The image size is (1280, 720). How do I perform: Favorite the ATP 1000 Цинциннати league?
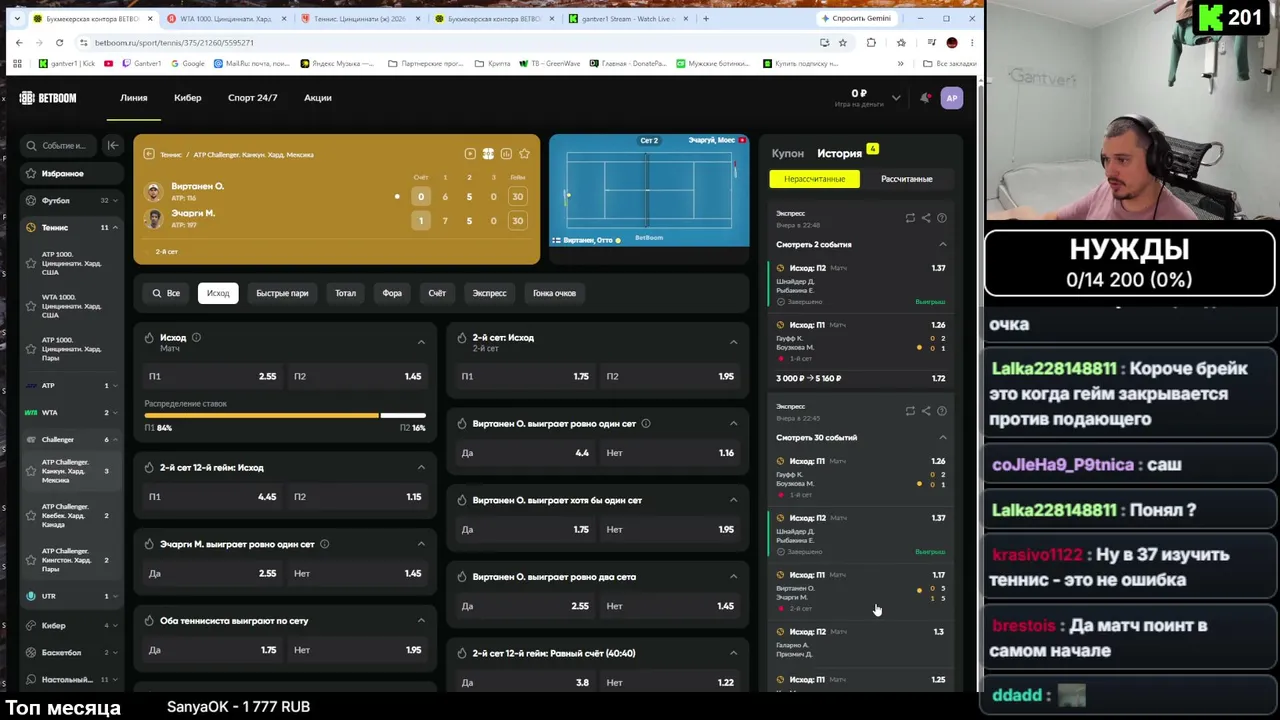(31, 264)
